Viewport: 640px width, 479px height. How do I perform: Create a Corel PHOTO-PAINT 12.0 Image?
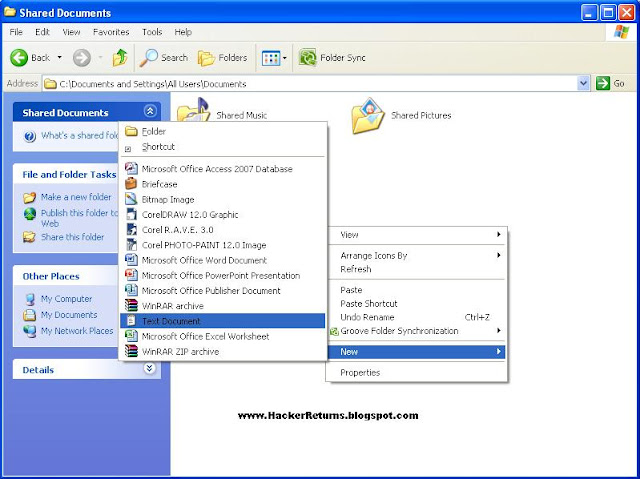(223, 245)
